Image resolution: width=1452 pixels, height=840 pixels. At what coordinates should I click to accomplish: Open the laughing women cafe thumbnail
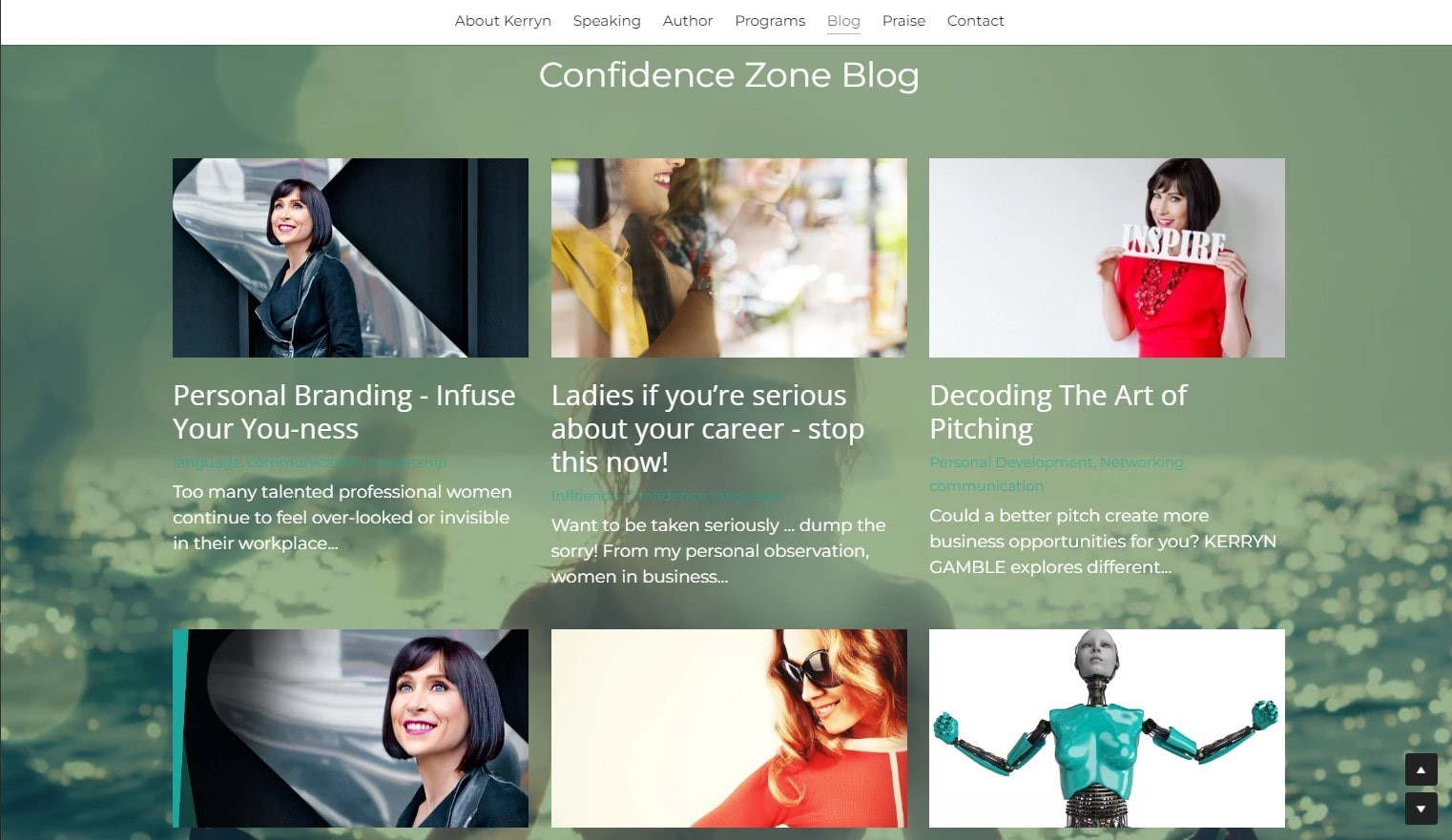click(729, 257)
